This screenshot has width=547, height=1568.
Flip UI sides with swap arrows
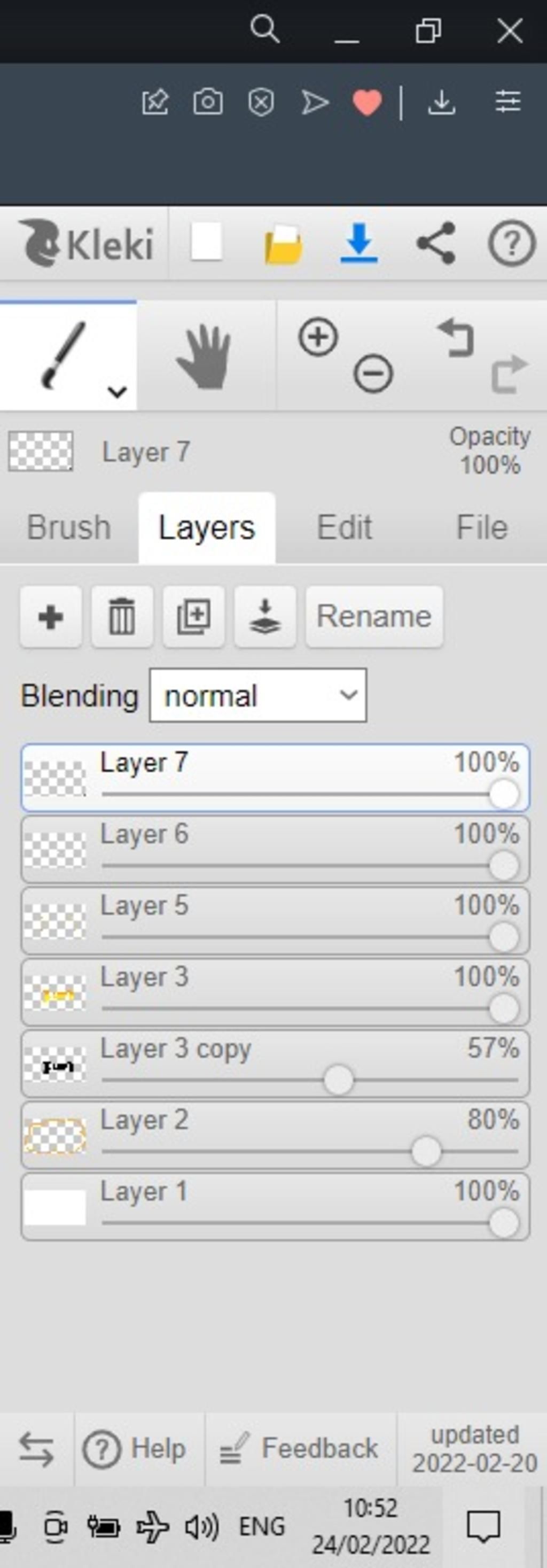point(36,1449)
